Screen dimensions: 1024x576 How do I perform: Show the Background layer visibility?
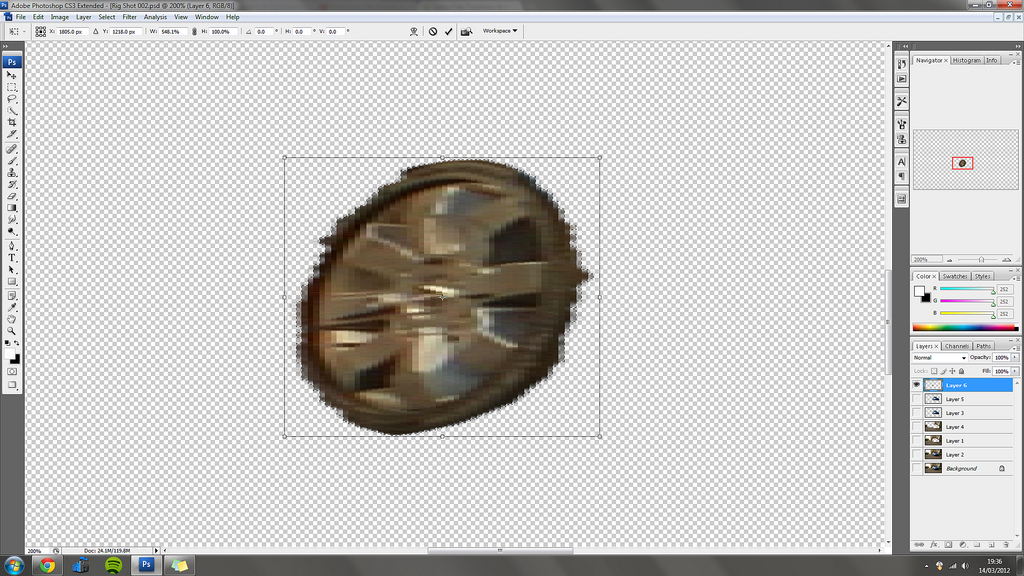tap(916, 468)
